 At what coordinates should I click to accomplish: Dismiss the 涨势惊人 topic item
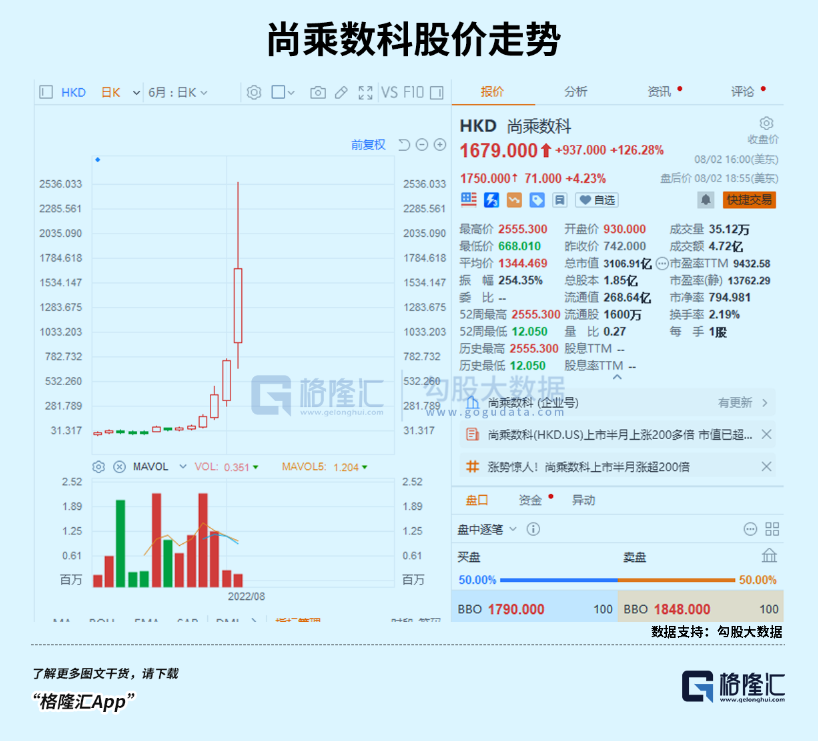[x=766, y=467]
